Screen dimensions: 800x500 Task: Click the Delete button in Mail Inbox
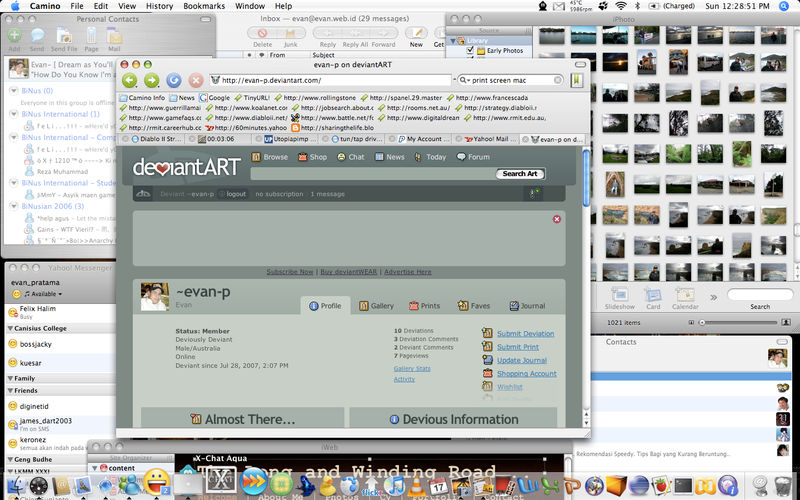click(x=262, y=33)
